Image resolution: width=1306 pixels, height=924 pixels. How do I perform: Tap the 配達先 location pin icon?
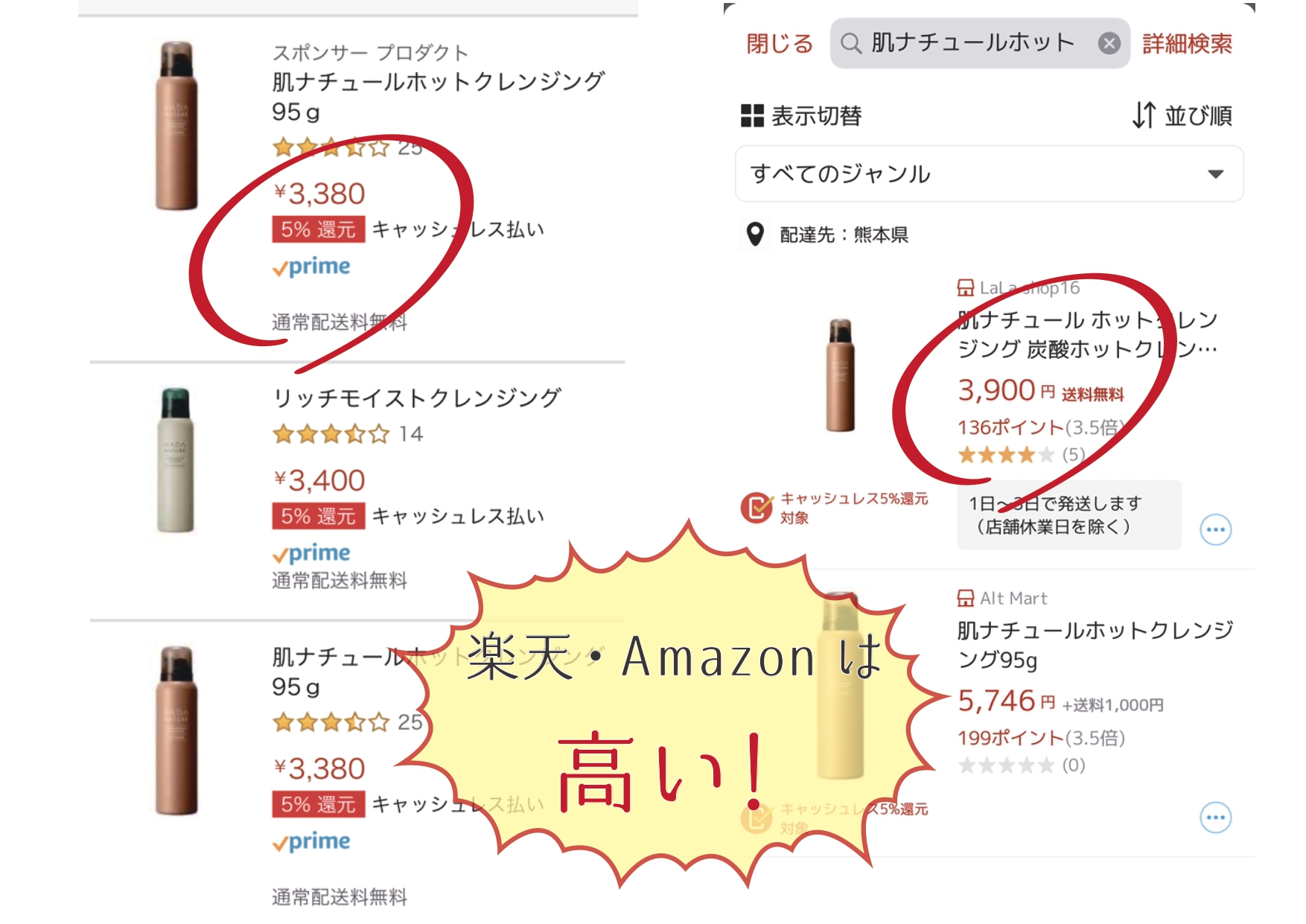click(x=755, y=234)
